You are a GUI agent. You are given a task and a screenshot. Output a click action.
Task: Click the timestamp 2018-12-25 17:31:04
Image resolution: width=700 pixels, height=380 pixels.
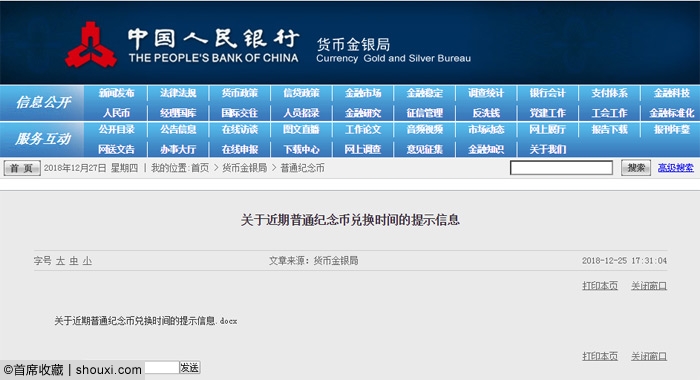point(624,261)
